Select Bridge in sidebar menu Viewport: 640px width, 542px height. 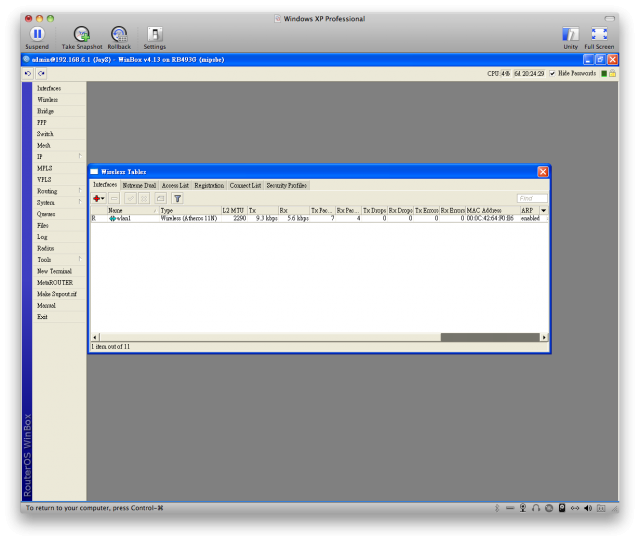[x=45, y=111]
